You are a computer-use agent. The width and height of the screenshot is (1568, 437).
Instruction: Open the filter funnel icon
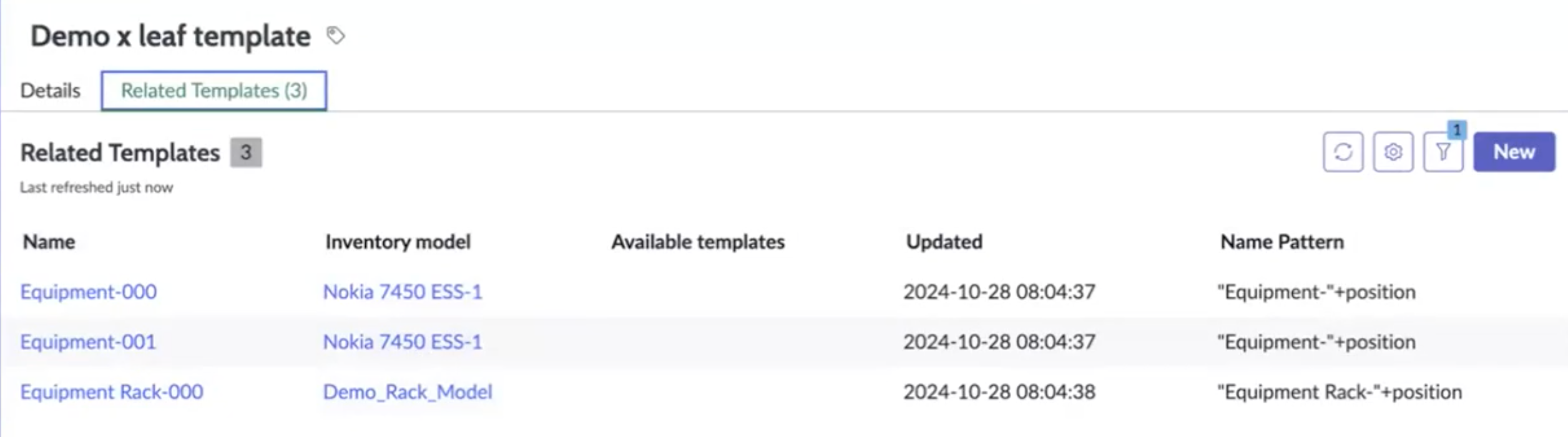pyautogui.click(x=1443, y=152)
